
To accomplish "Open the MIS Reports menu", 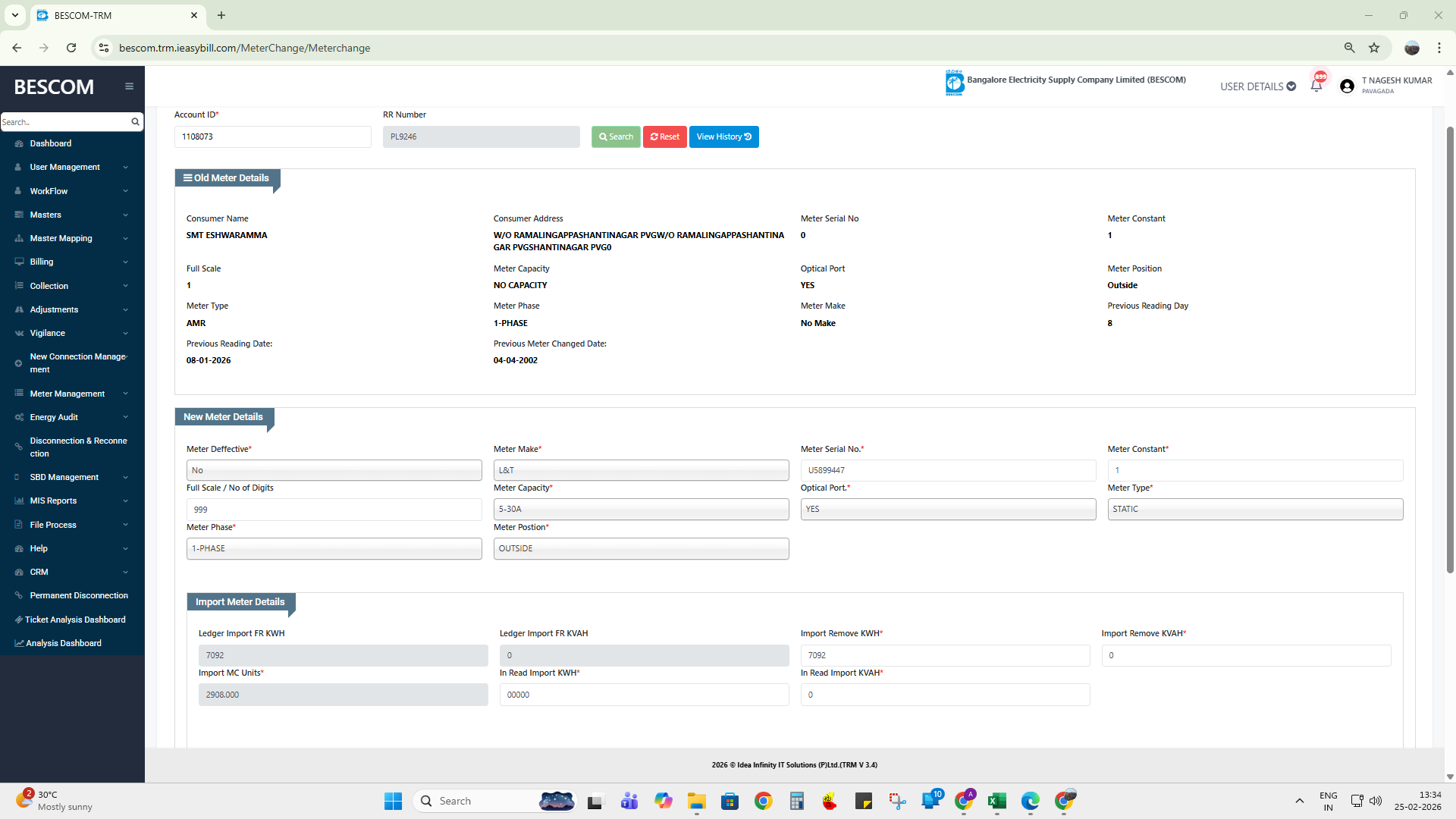I will click(x=54, y=500).
